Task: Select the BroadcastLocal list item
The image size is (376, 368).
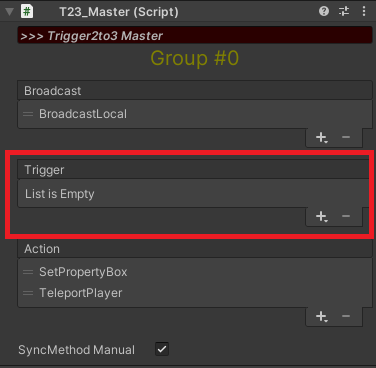Action: [x=195, y=114]
